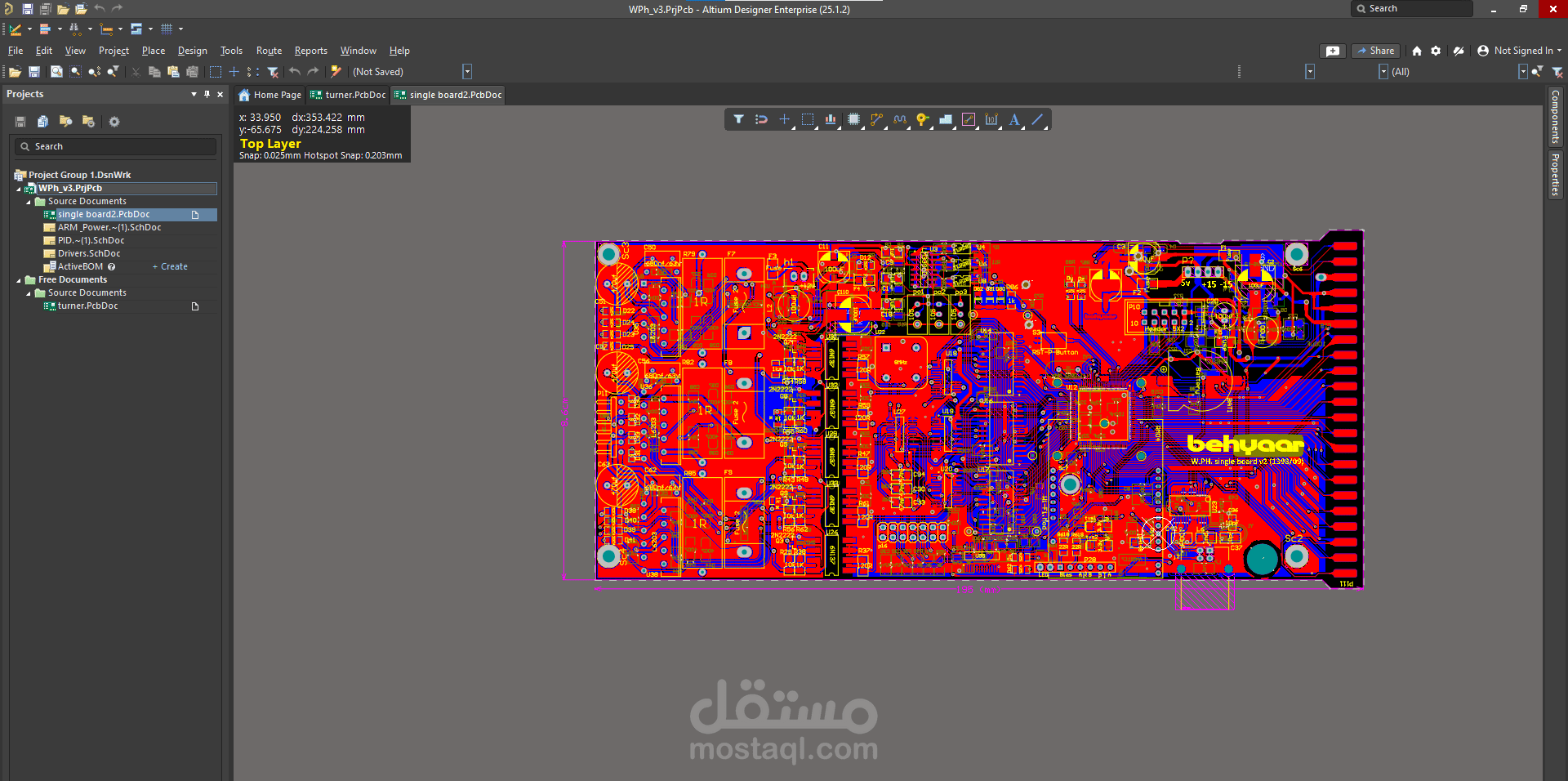The width and height of the screenshot is (1568, 781).
Task: Open the File menu
Action: [x=16, y=51]
